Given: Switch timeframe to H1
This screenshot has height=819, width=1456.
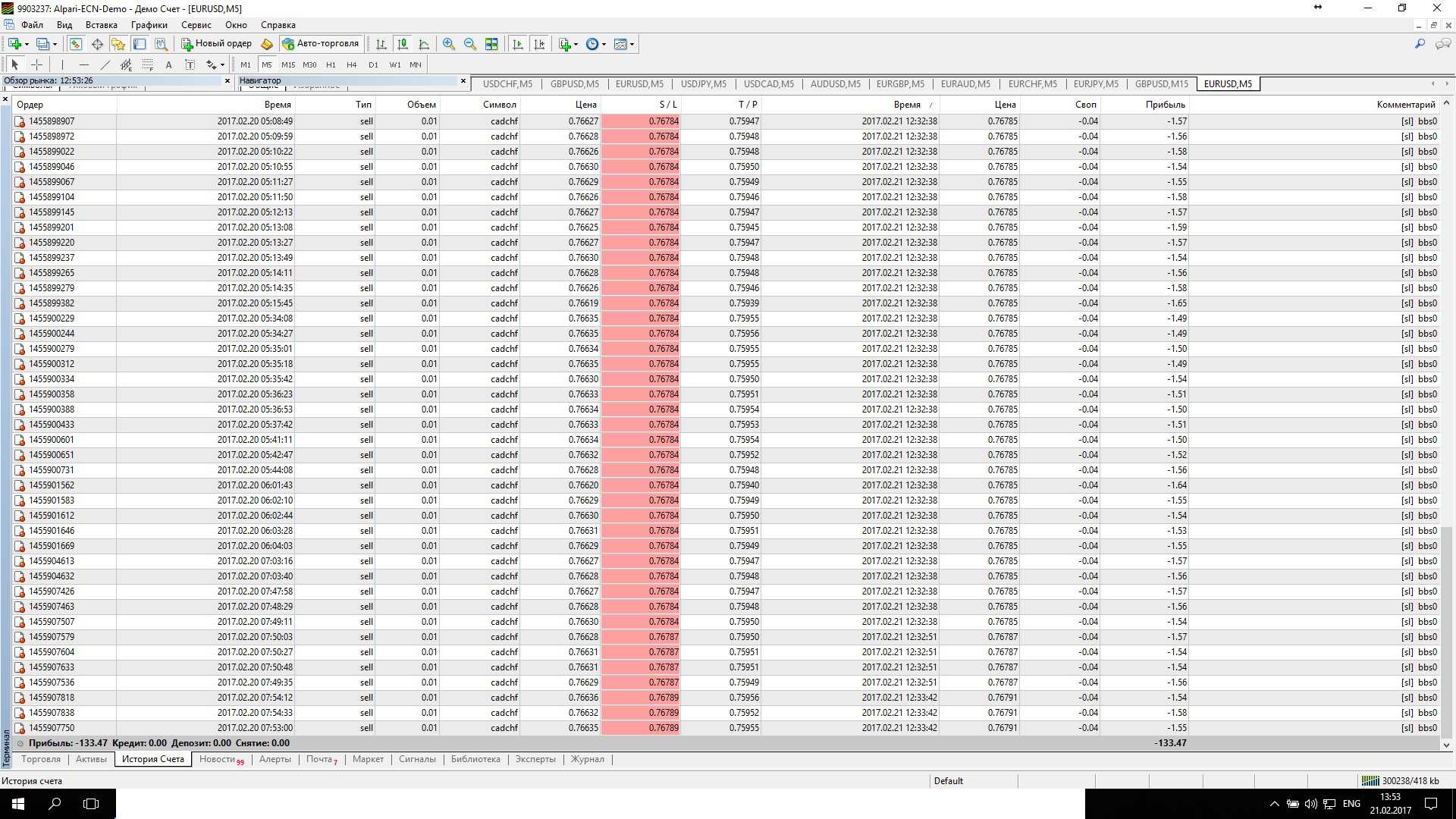Looking at the screenshot, I should [331, 64].
